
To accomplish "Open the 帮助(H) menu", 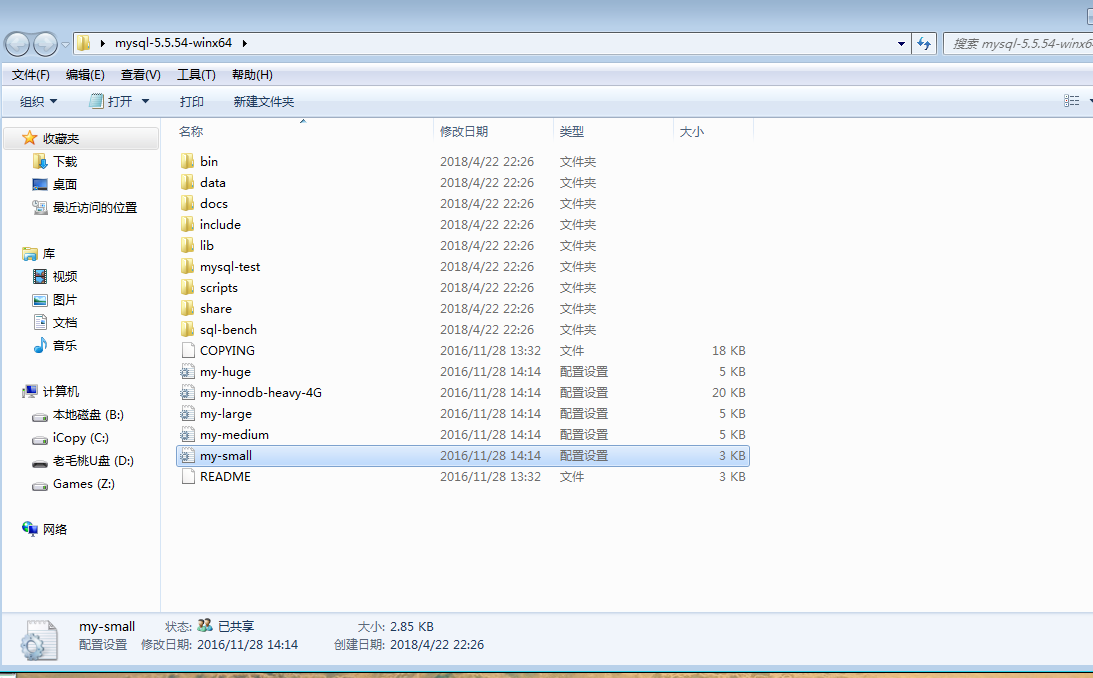I will tap(252, 75).
